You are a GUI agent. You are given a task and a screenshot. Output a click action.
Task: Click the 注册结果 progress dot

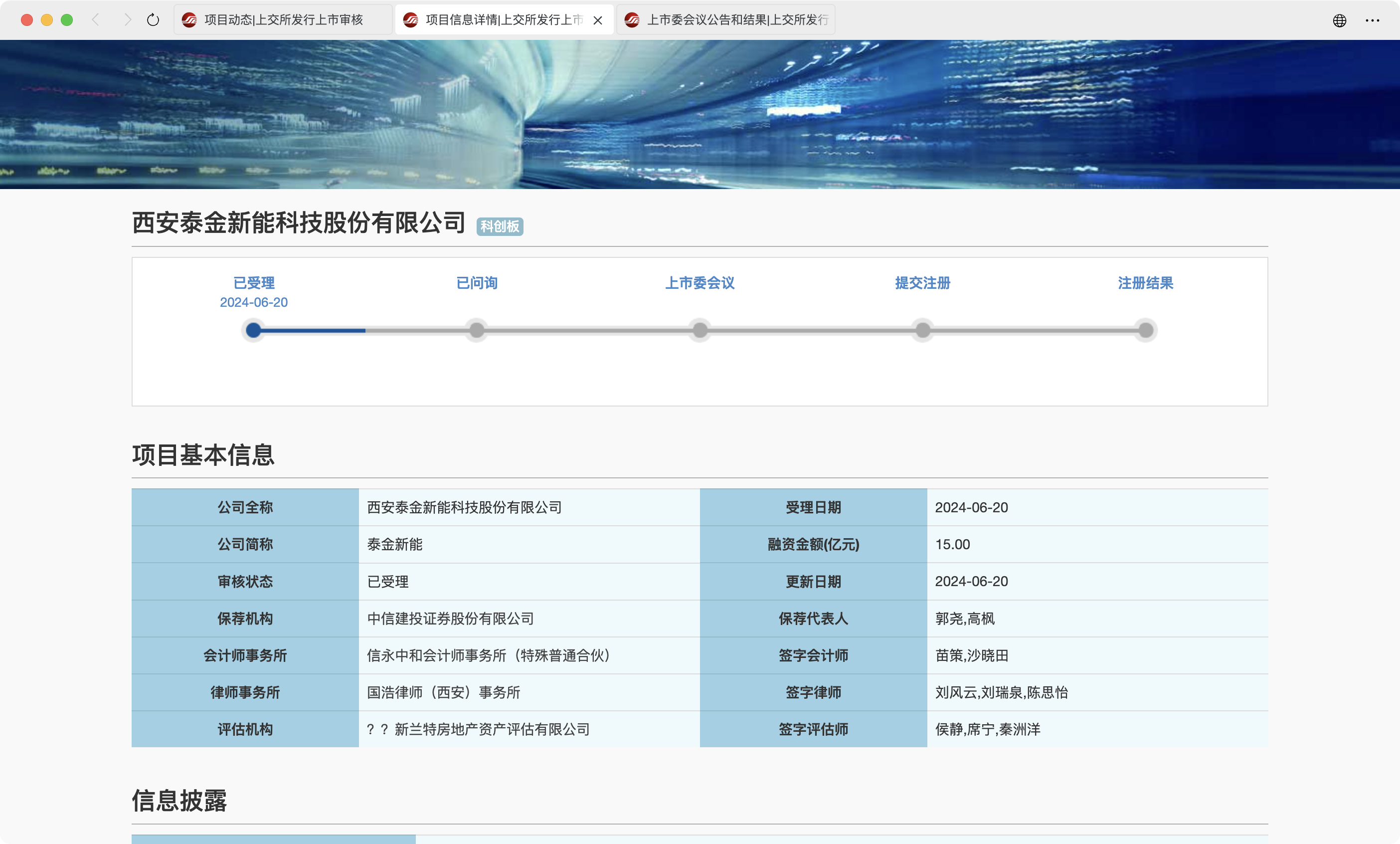click(1145, 330)
